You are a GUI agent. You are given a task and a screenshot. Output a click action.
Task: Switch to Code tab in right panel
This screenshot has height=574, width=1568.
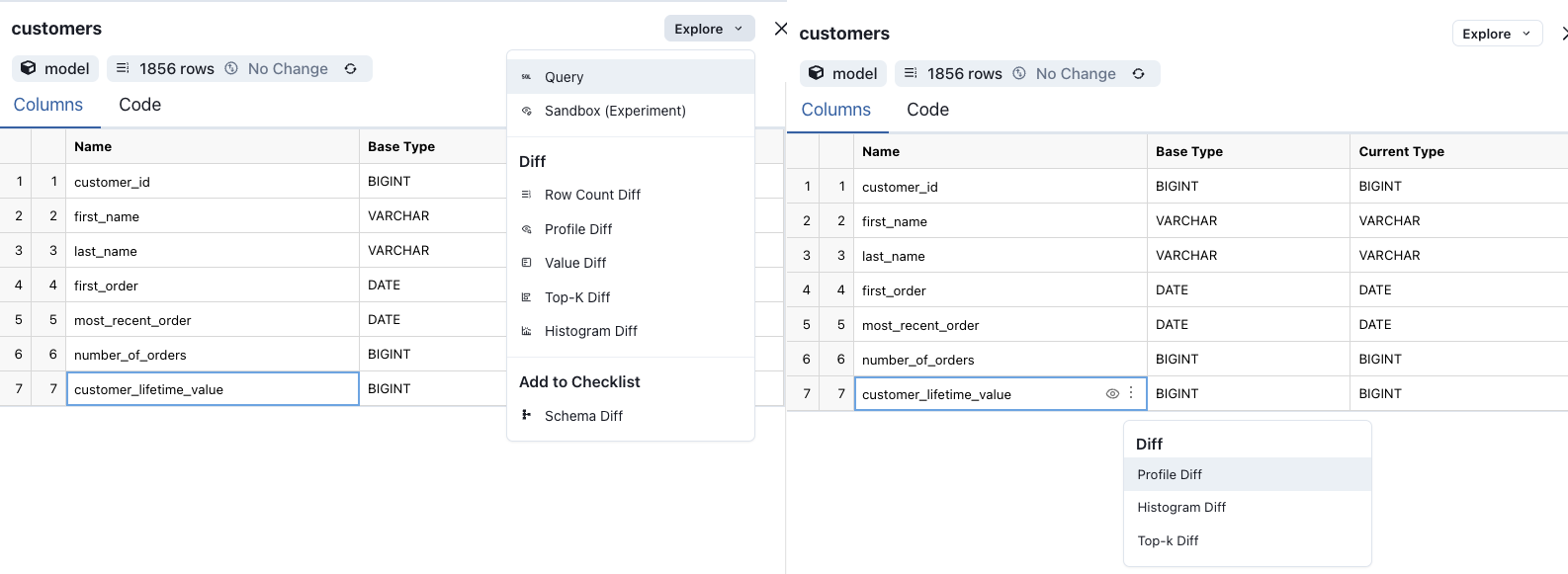(x=927, y=110)
